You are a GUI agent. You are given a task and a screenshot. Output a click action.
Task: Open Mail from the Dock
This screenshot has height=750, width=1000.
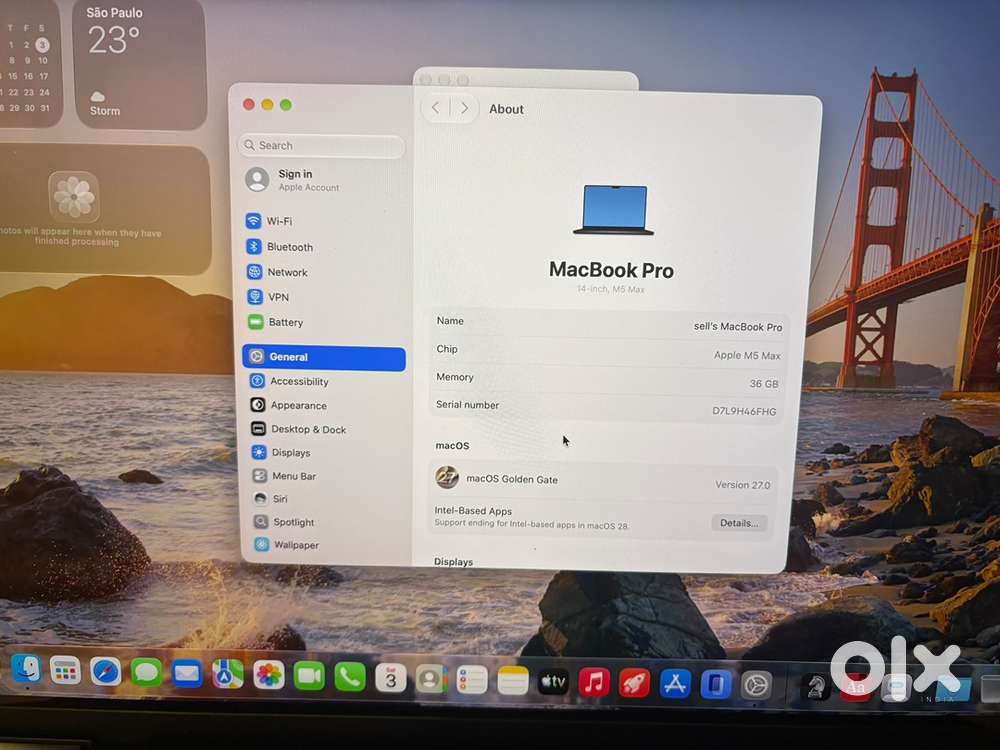187,674
